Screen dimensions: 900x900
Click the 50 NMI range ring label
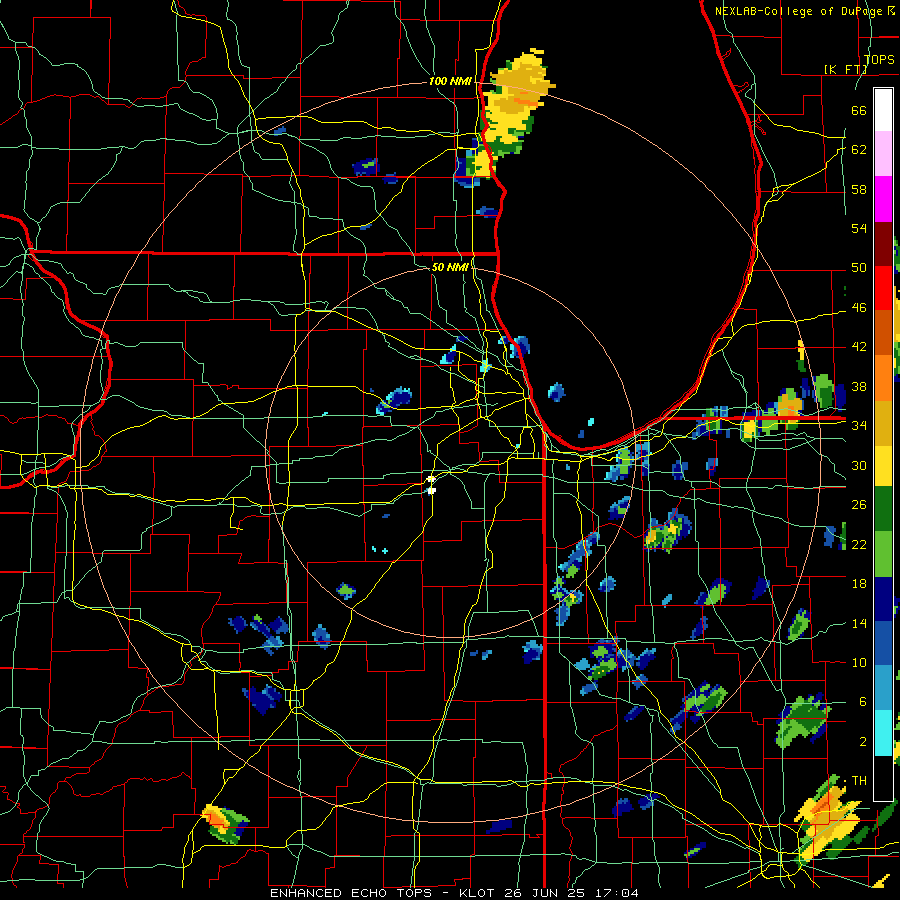click(x=449, y=267)
